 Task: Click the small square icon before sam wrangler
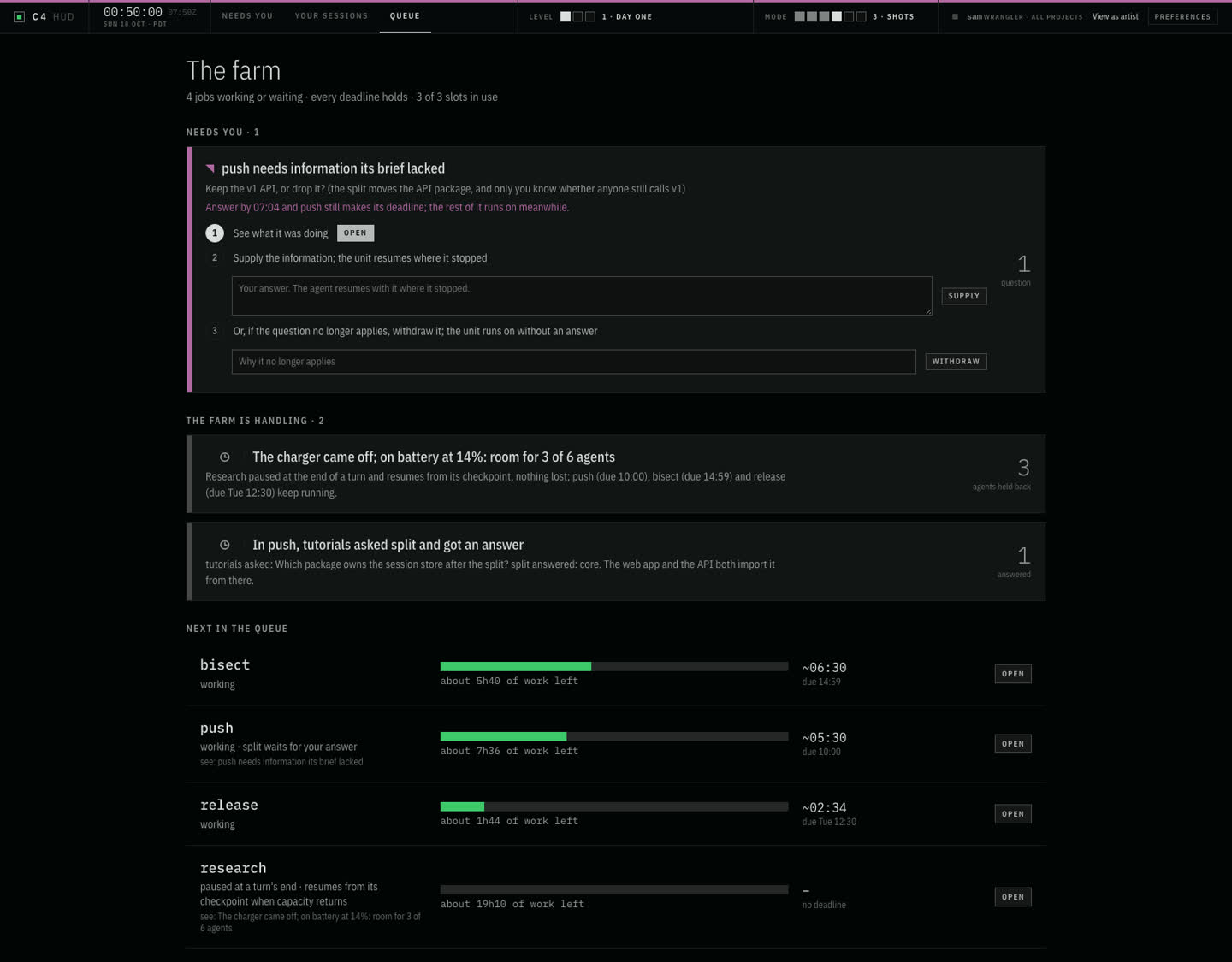[x=955, y=16]
